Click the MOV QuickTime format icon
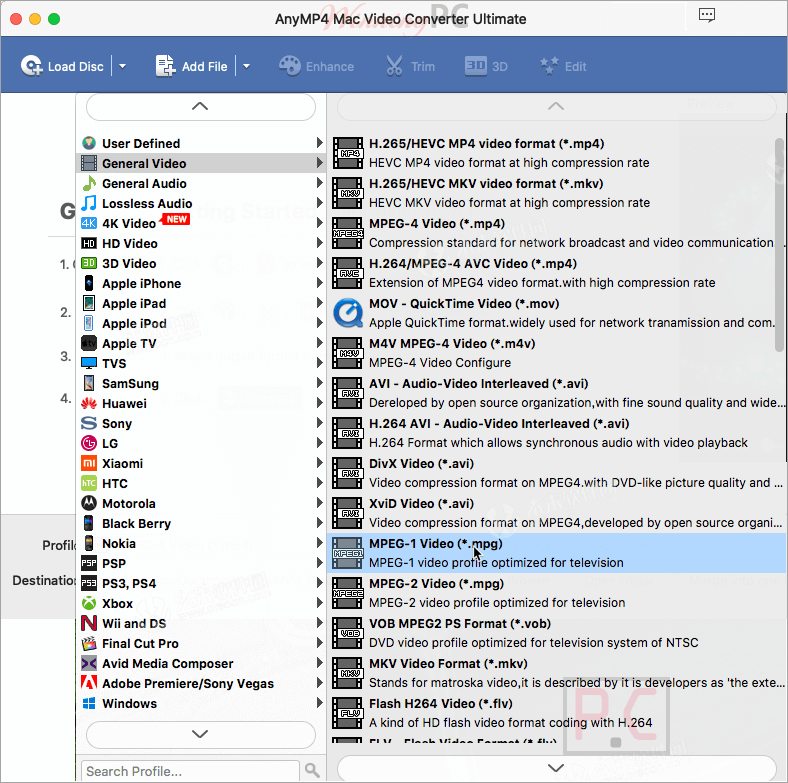Screen dimensions: 788x783 coord(348,313)
